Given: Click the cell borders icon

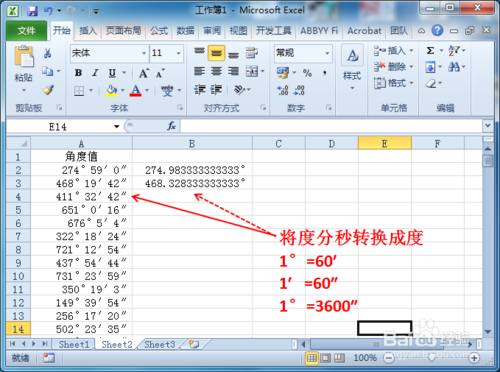Looking at the screenshot, I should click(x=79, y=90).
